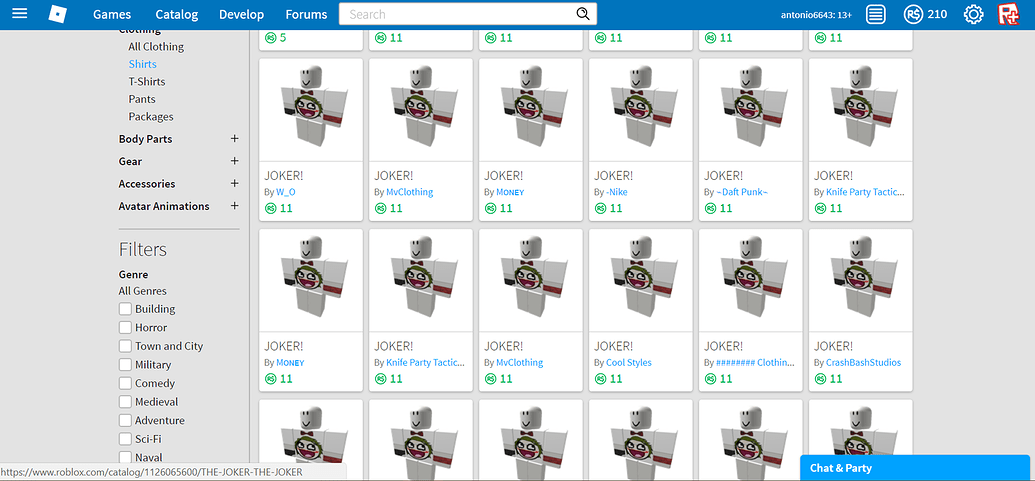The width and height of the screenshot is (1035, 481).
Task: Enable the Town and City filter
Action: click(x=125, y=346)
